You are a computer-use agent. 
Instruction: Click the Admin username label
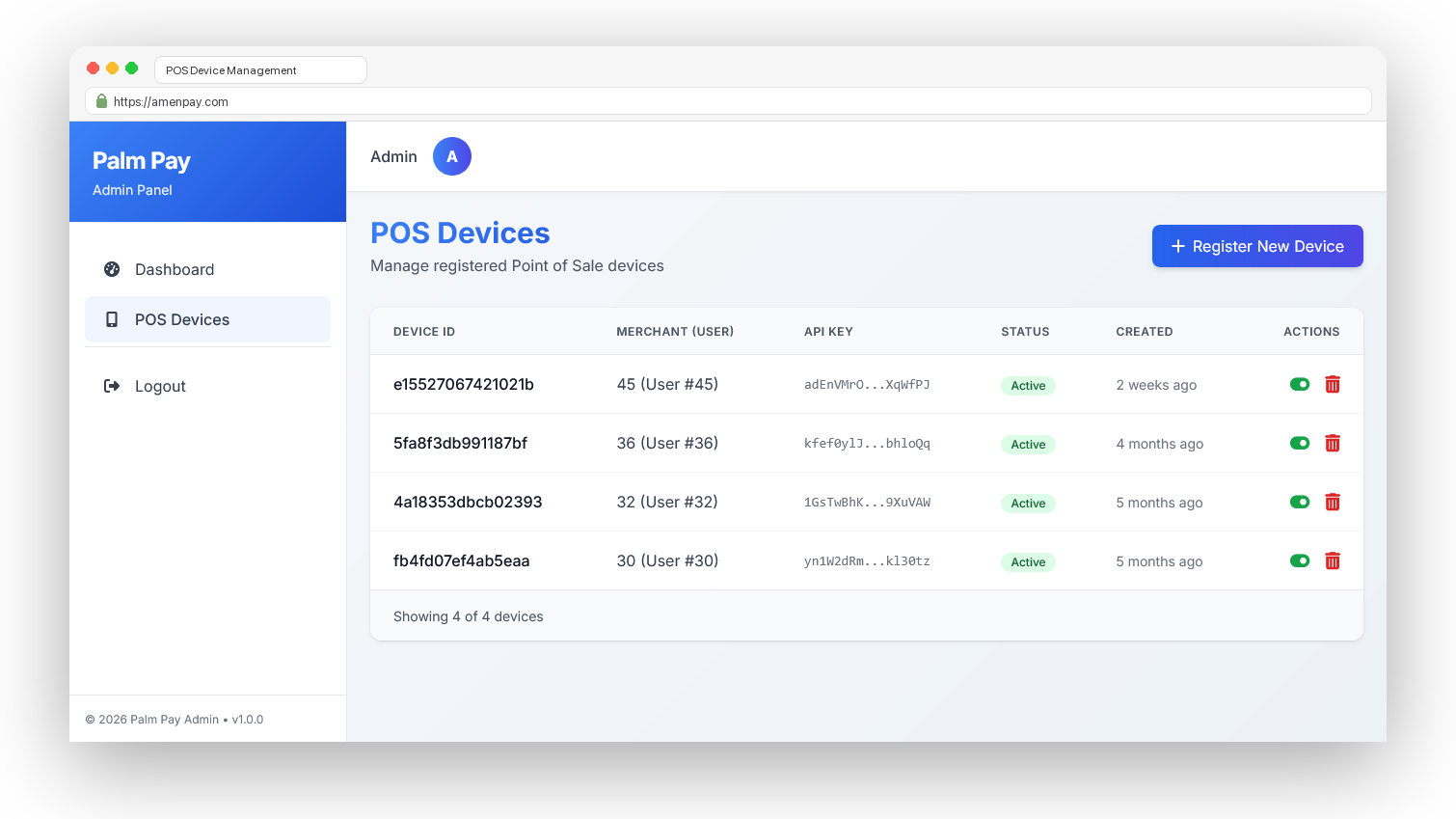pyautogui.click(x=393, y=156)
